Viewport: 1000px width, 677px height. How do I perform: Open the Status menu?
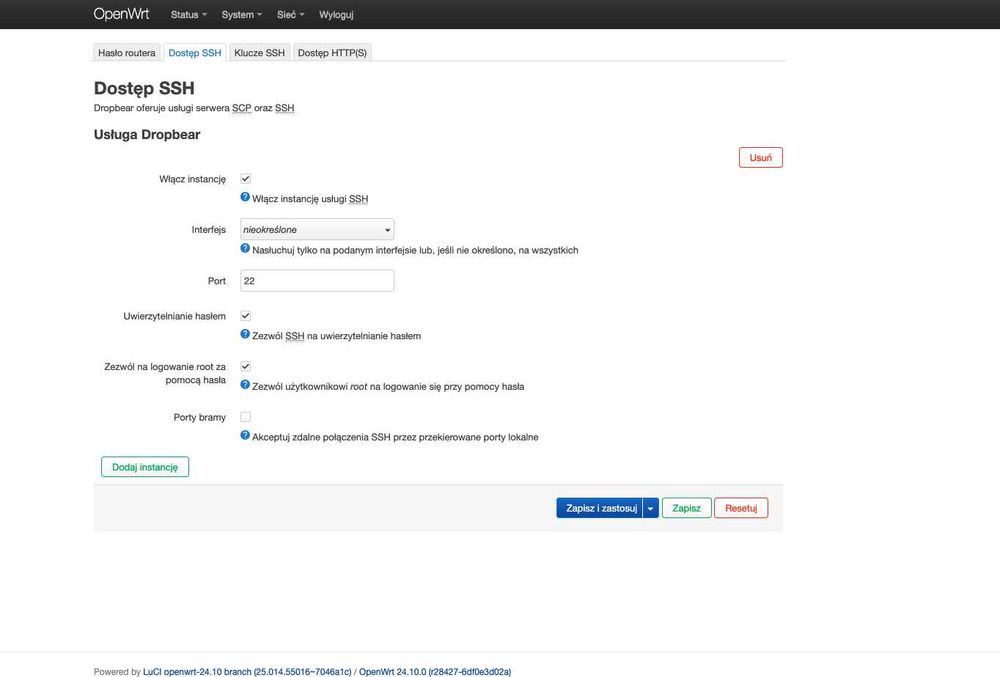(x=188, y=15)
